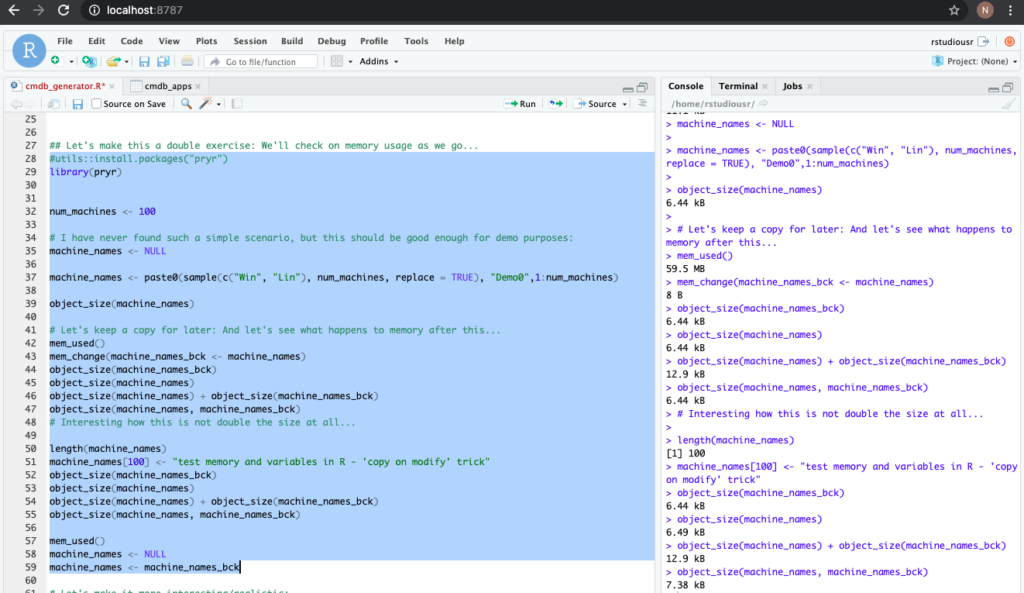This screenshot has height=593, width=1024.
Task: Click the compile report notebook icon
Action: 237,103
